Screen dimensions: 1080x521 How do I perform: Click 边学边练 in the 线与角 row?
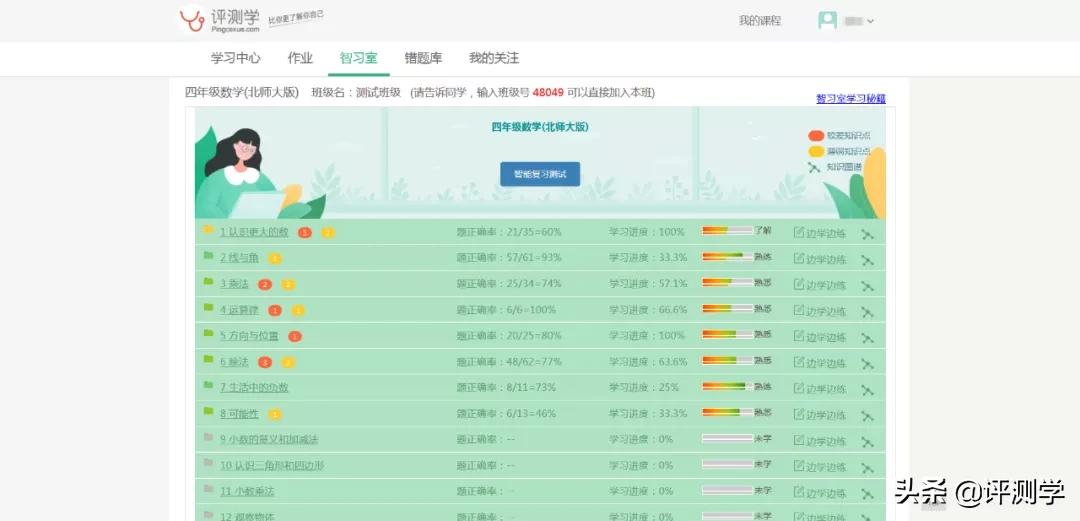(x=820, y=259)
